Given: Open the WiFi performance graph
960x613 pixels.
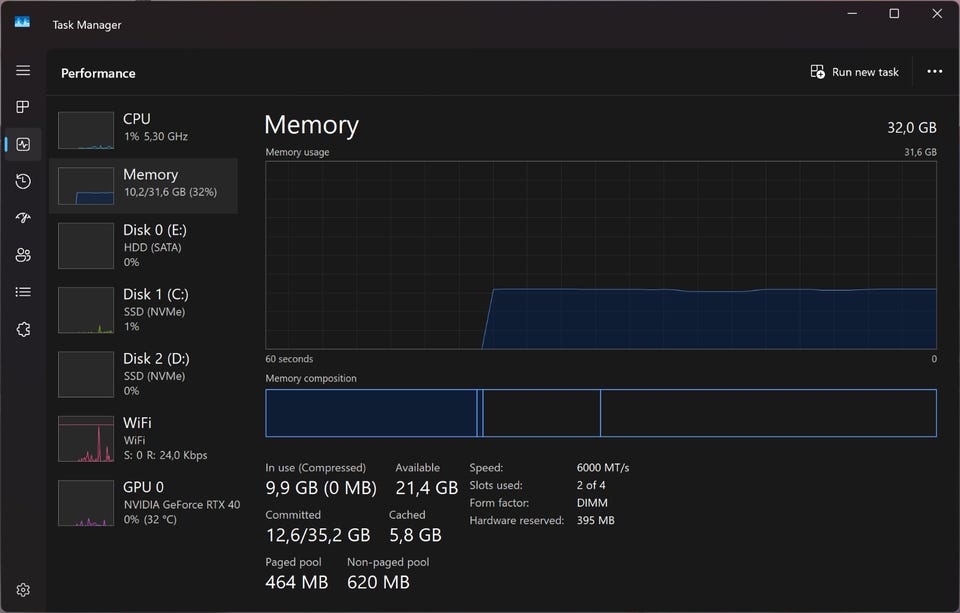Looking at the screenshot, I should pos(145,438).
